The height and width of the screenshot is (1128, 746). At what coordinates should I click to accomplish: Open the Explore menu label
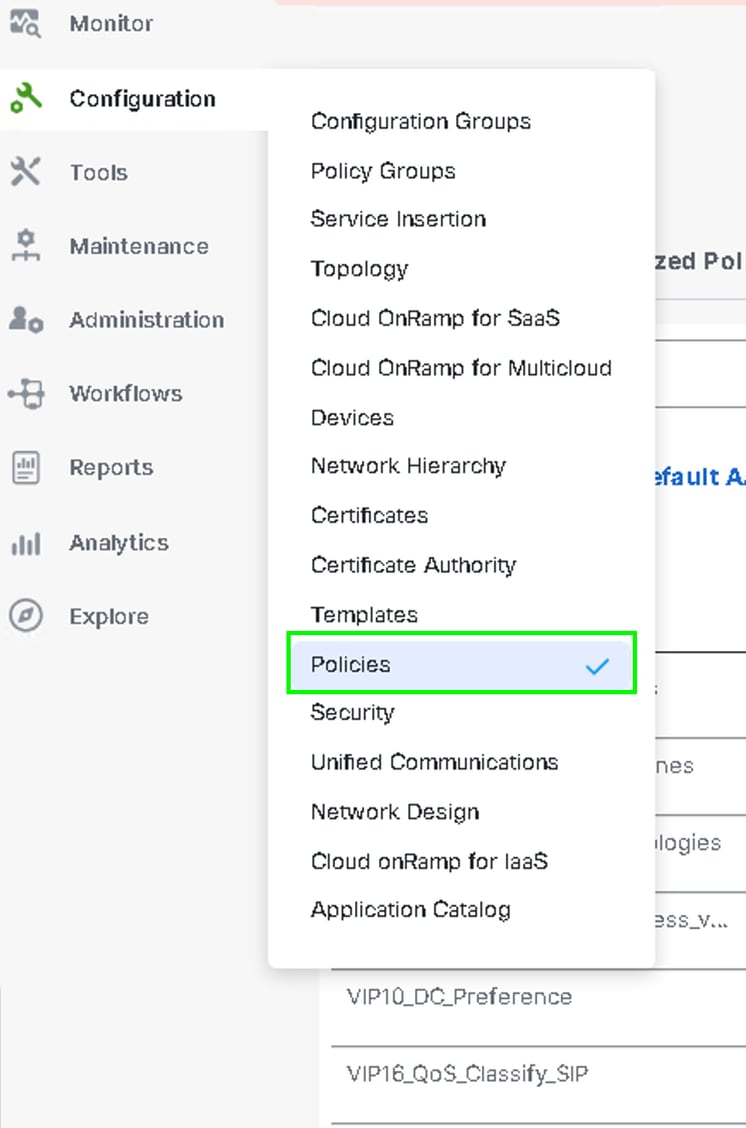(109, 617)
